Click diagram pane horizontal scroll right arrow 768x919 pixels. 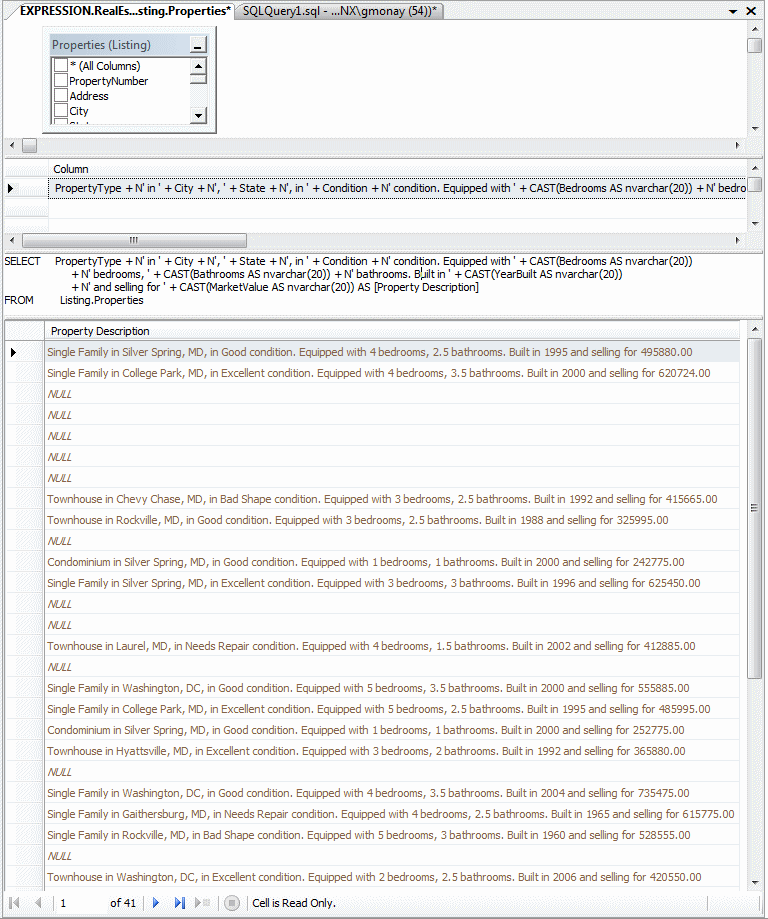coord(738,145)
